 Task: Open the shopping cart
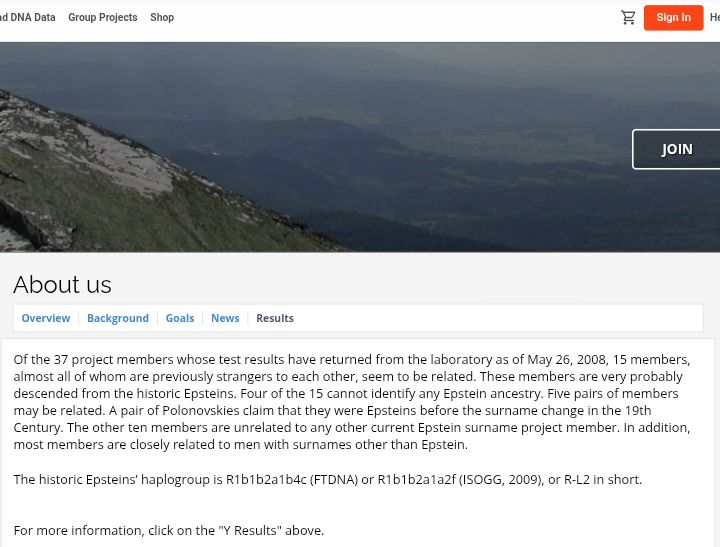[628, 17]
